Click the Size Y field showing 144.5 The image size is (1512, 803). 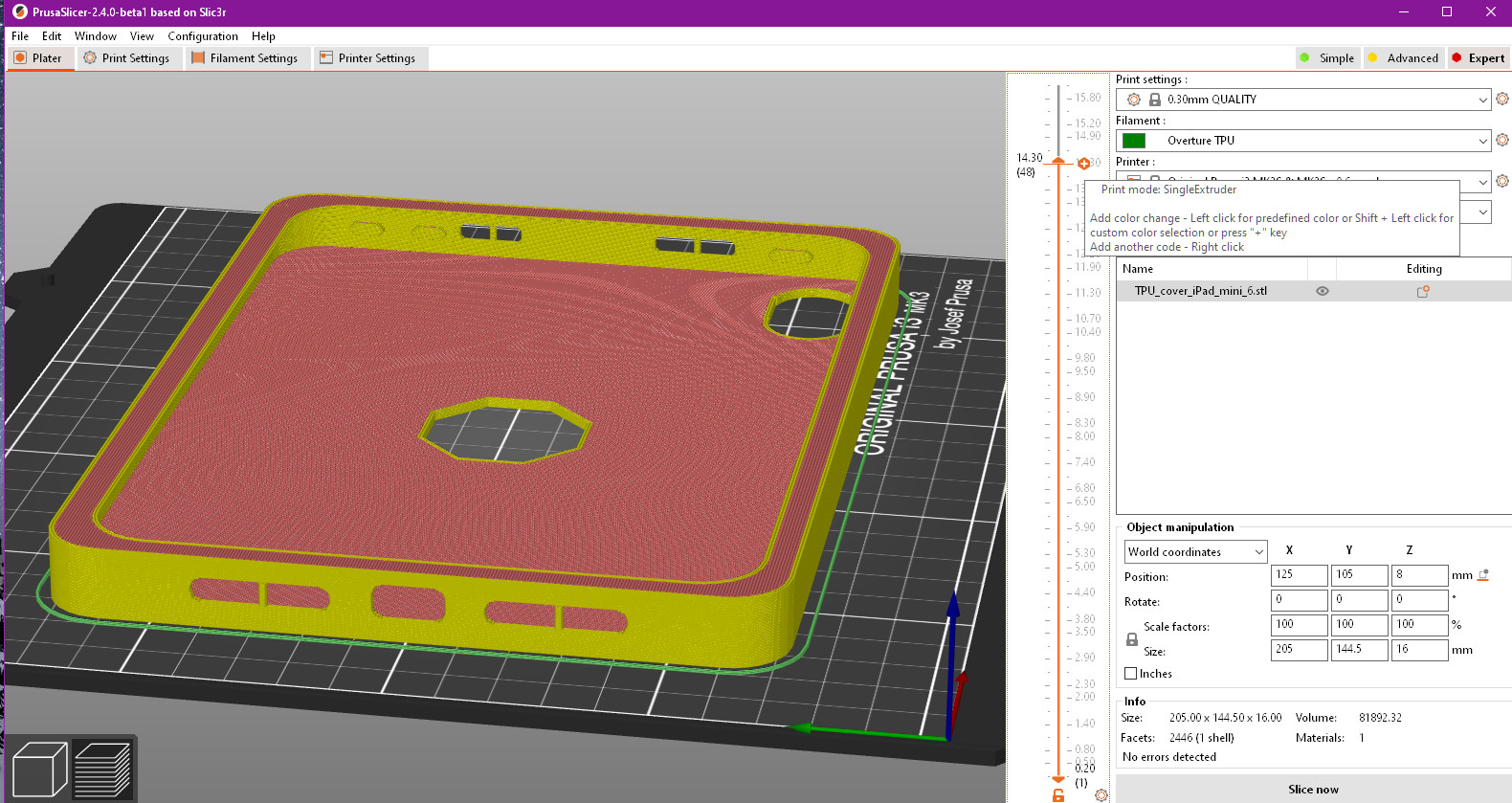tap(1359, 650)
